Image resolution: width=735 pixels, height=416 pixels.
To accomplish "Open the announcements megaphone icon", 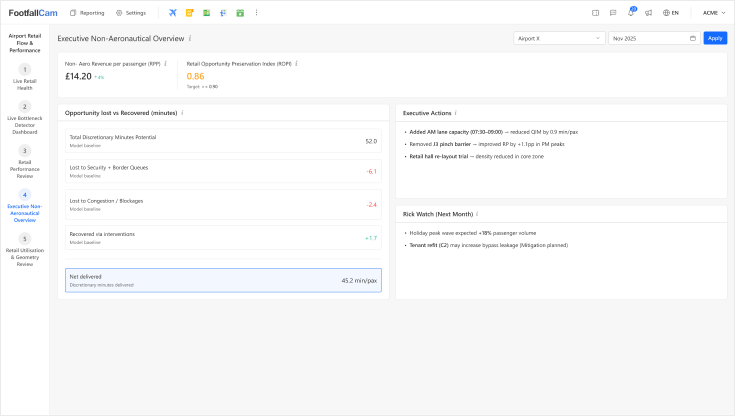I will point(648,13).
